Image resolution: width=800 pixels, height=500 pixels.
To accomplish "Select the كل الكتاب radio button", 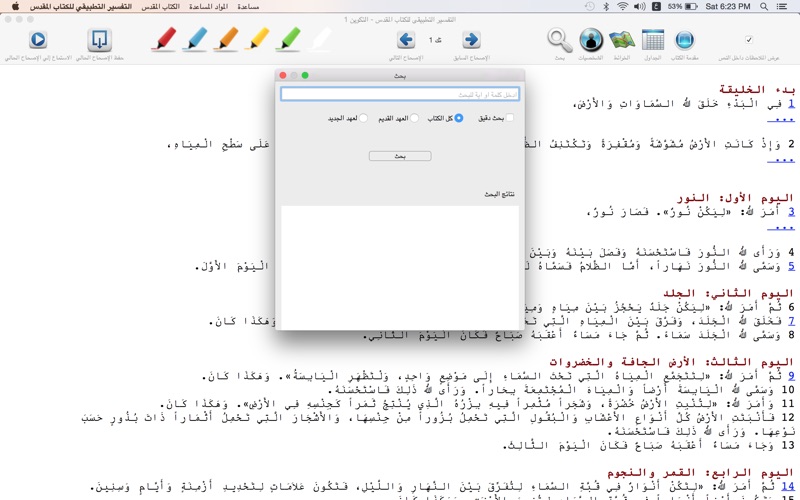I will (459, 118).
